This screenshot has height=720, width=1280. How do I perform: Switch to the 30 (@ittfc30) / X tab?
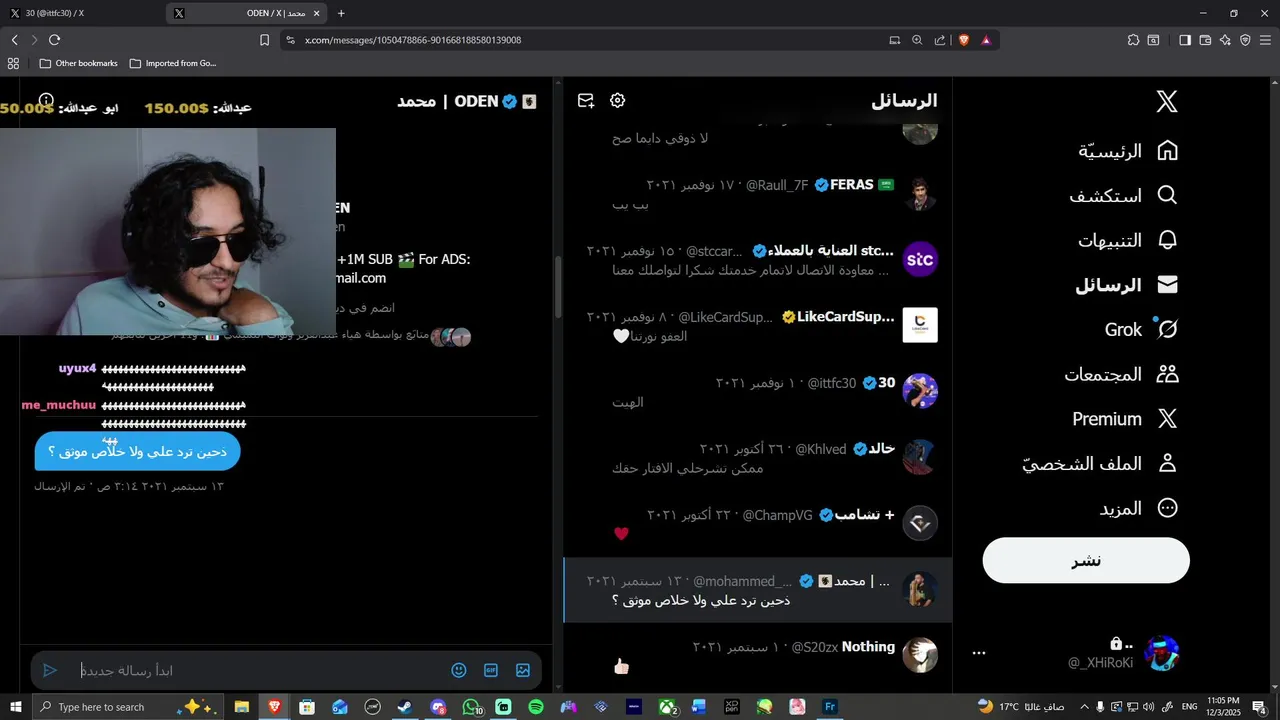[x=80, y=13]
